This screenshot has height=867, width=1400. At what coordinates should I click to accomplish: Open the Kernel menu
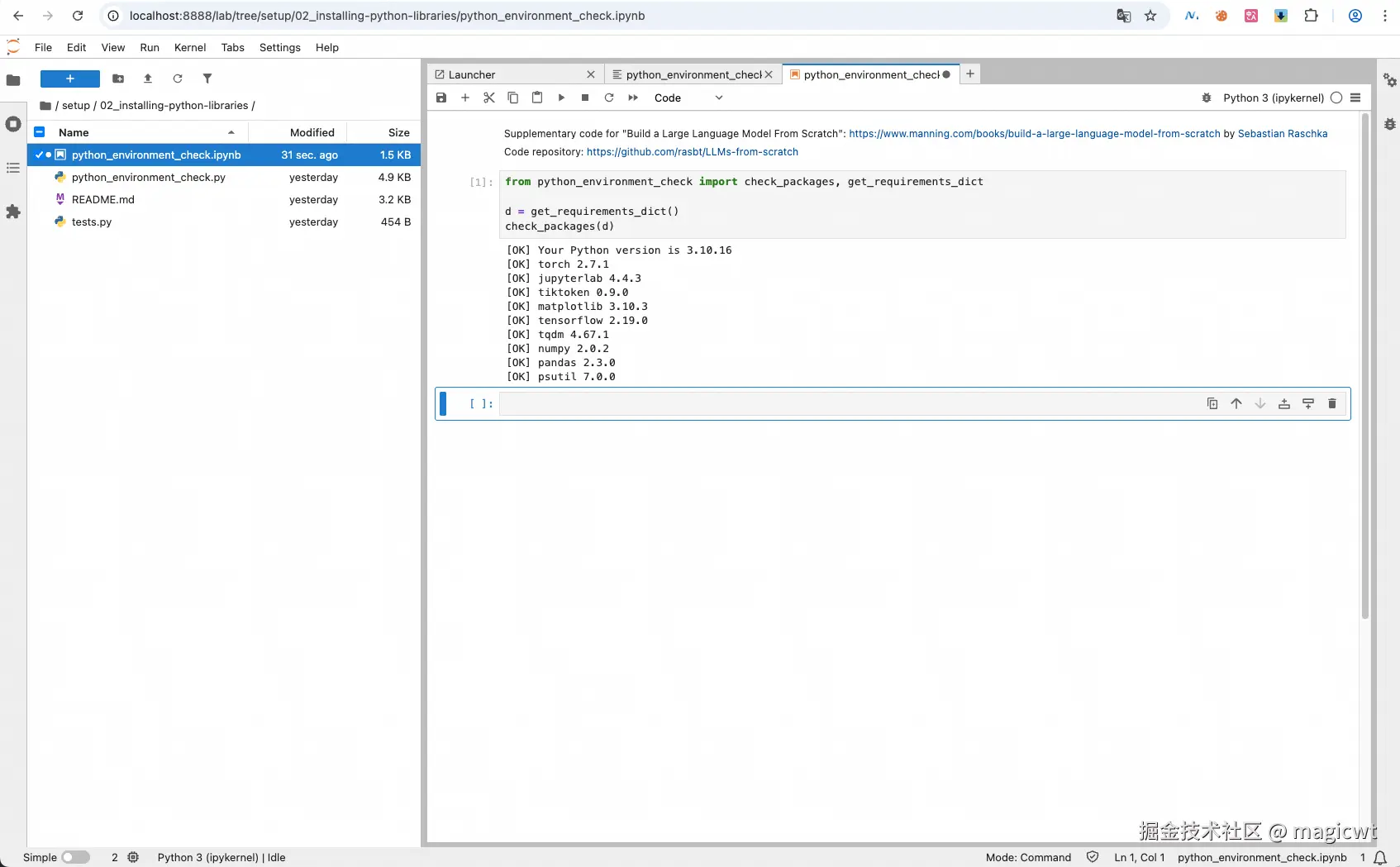[190, 47]
